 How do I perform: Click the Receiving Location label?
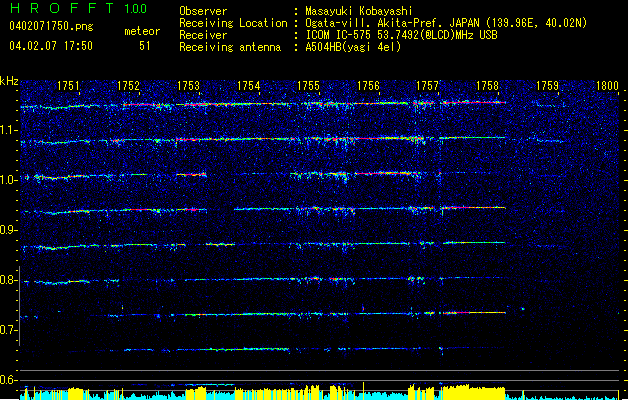[x=233, y=23]
